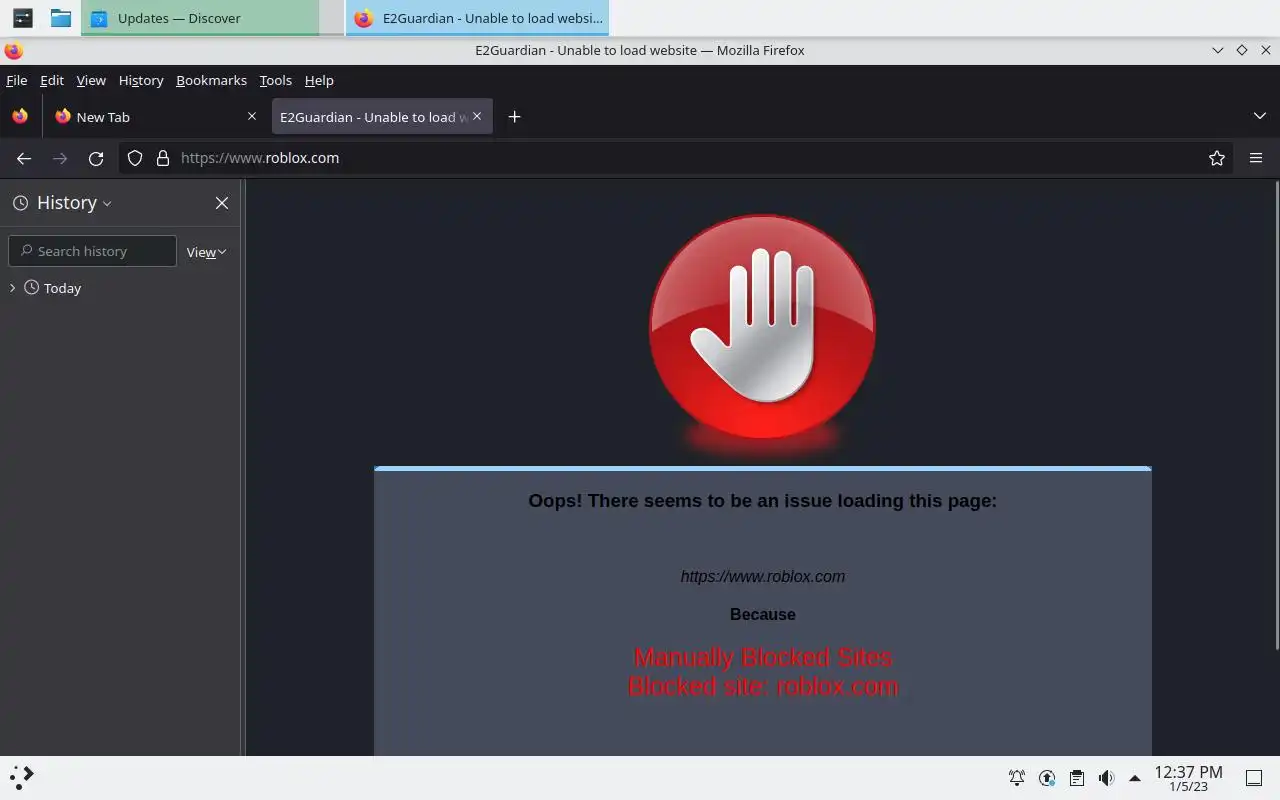1280x800 pixels.
Task: Close the E2Guardian tab
Action: pyautogui.click(x=477, y=116)
